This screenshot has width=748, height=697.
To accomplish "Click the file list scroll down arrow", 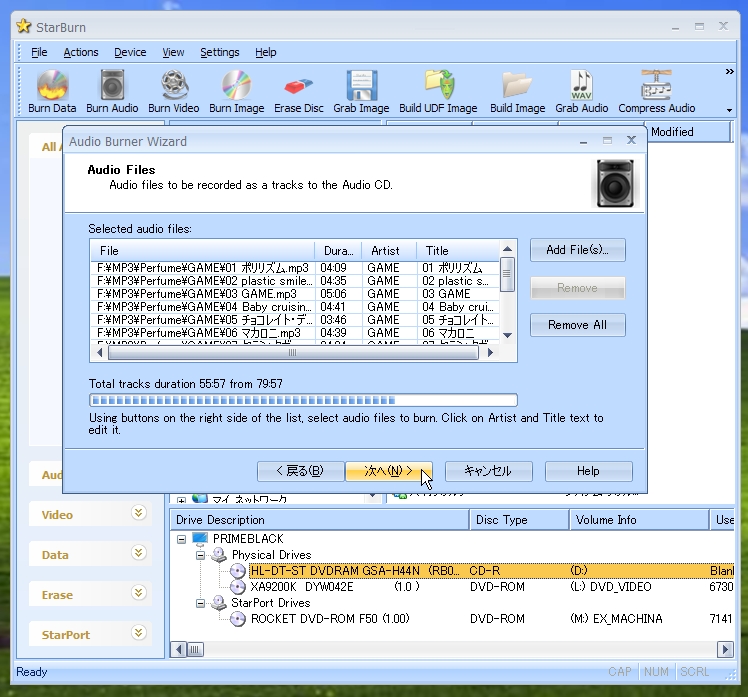I will (508, 335).
